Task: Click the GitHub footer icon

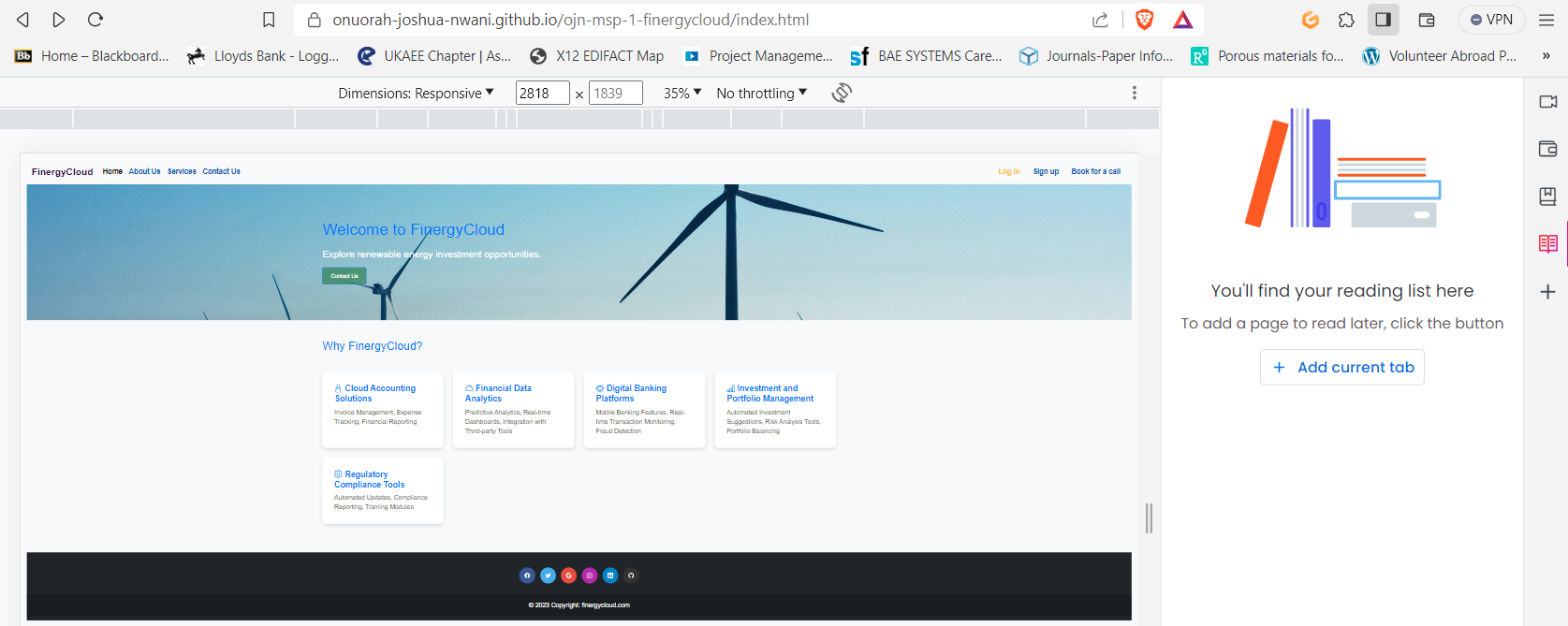Action: pyautogui.click(x=631, y=575)
